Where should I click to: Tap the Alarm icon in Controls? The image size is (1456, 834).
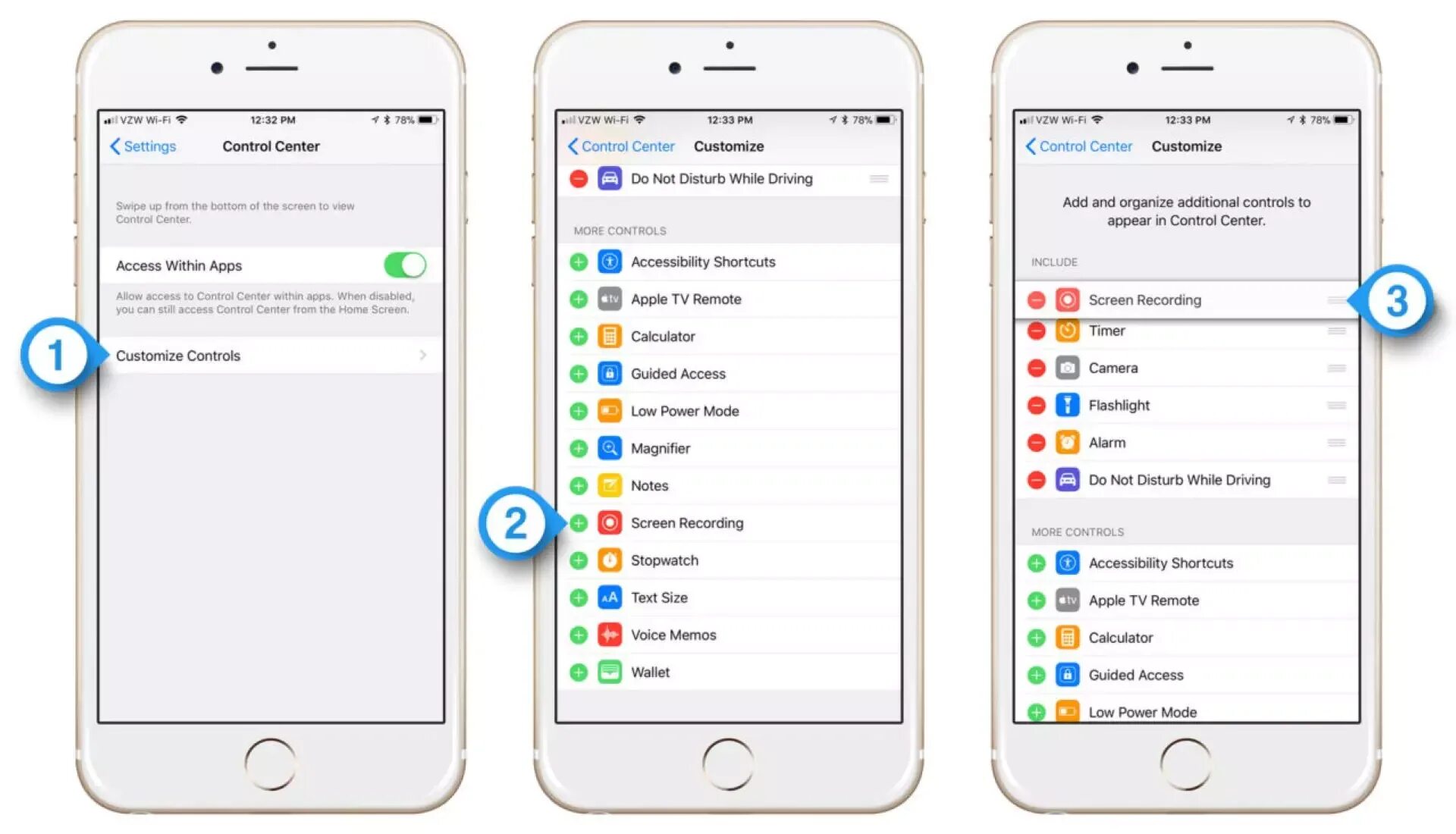[1065, 443]
